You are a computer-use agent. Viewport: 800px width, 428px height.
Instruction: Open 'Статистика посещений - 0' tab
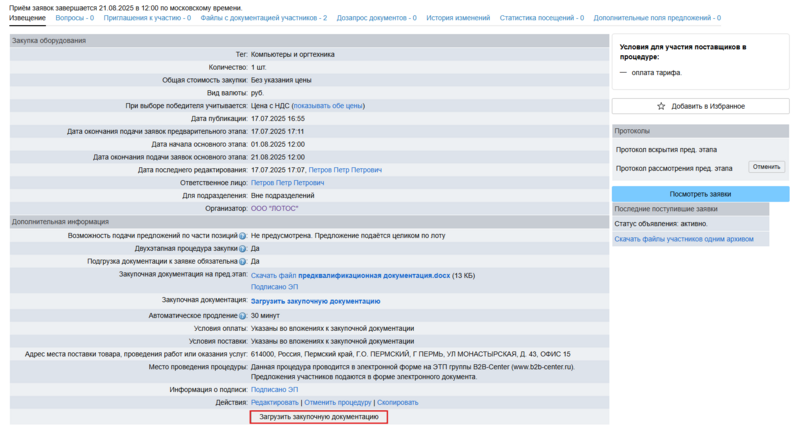(x=541, y=18)
